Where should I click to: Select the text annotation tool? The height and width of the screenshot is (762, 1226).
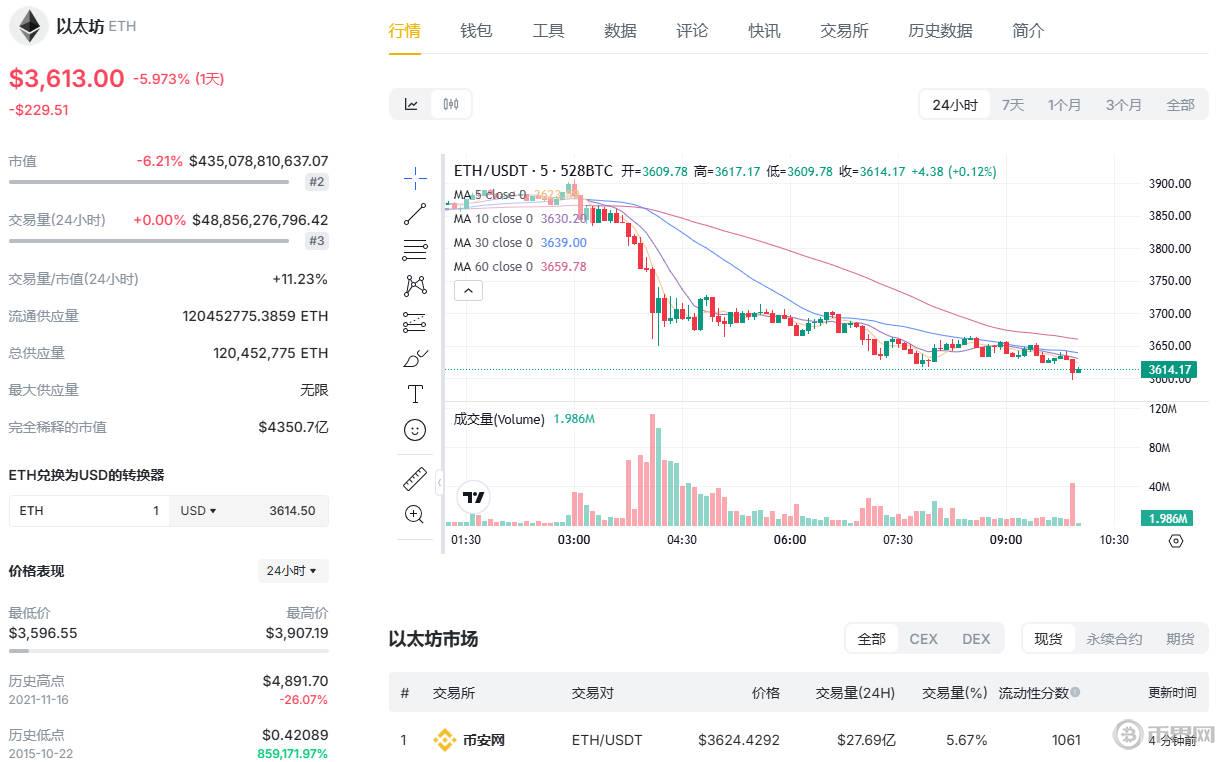point(415,394)
